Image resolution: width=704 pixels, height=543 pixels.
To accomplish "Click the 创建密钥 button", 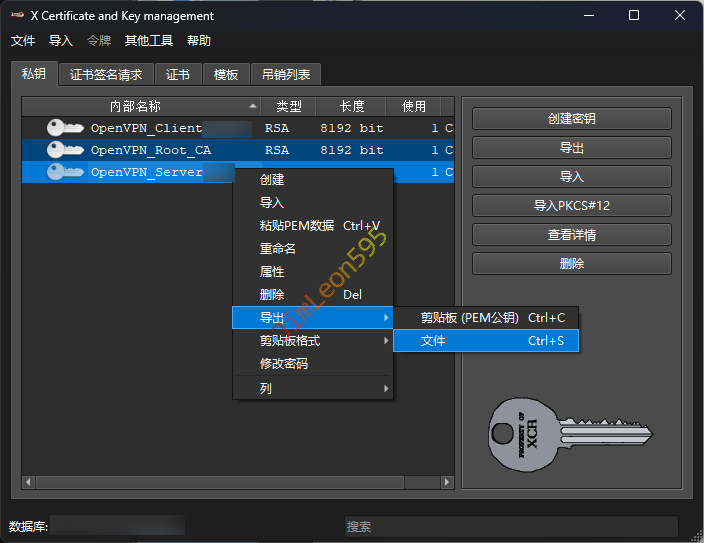I will (x=571, y=118).
